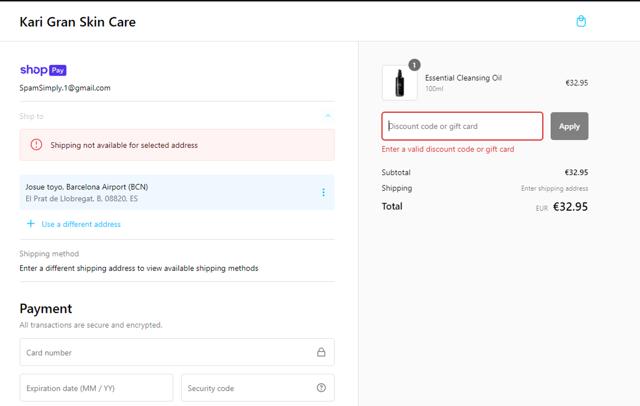This screenshot has height=406, width=640.
Task: Click the Total €32.95 amount
Action: pos(570,206)
